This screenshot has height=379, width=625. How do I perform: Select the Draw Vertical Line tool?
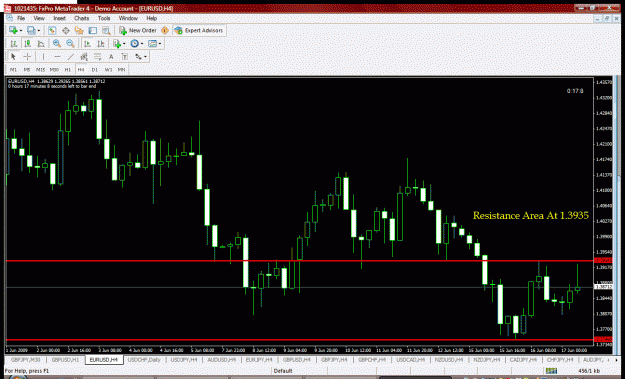pos(43,57)
